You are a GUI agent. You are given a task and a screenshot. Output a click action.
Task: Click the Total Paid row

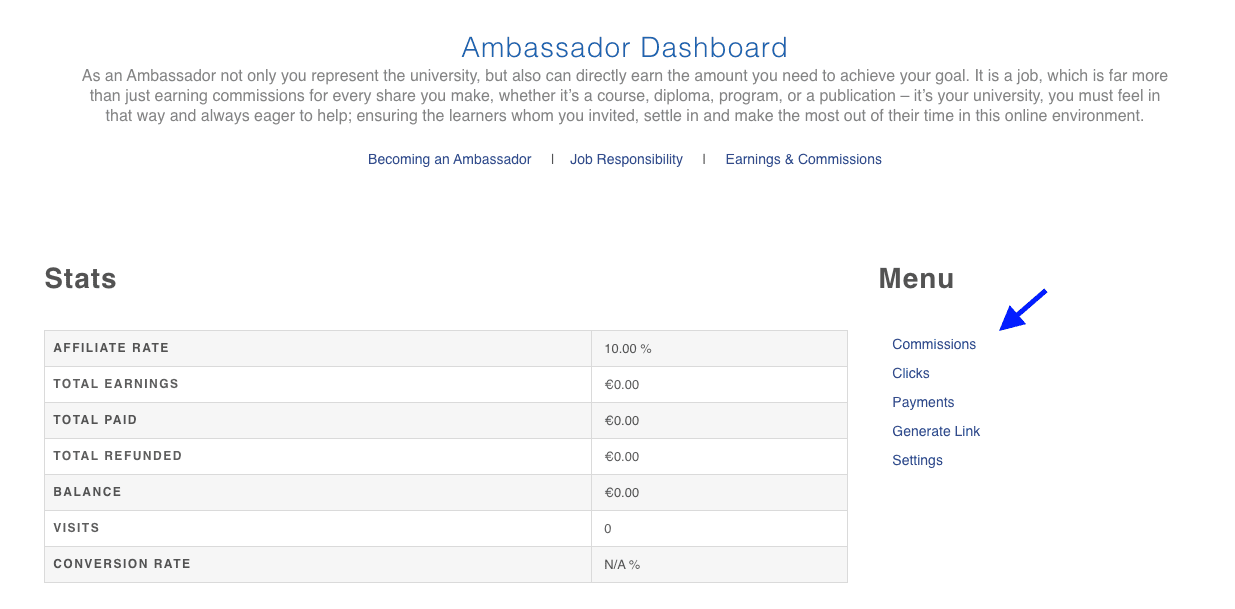point(445,420)
